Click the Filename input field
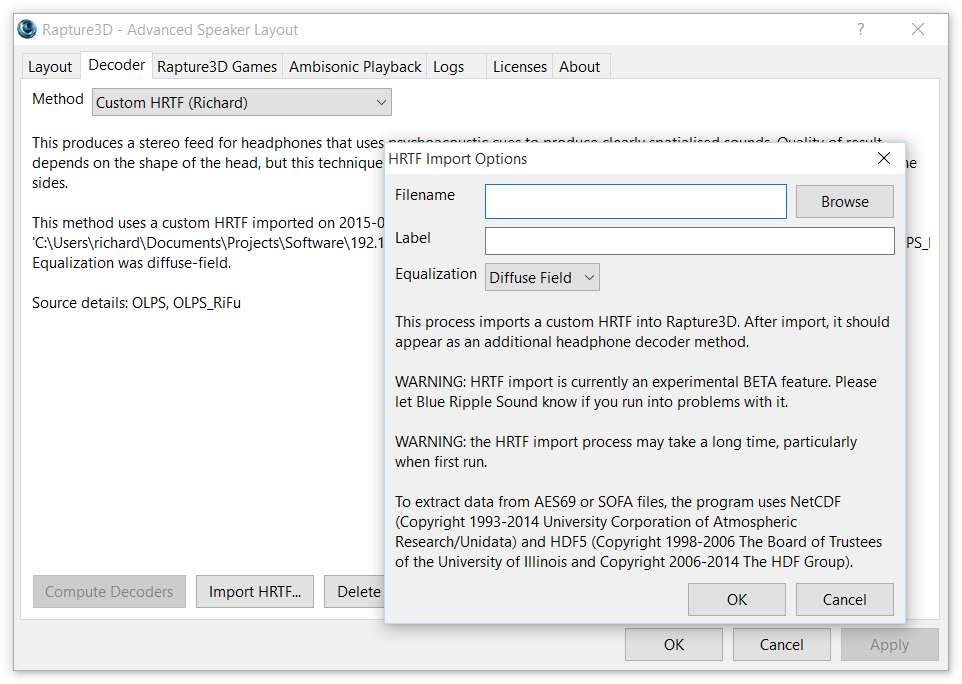 click(636, 201)
